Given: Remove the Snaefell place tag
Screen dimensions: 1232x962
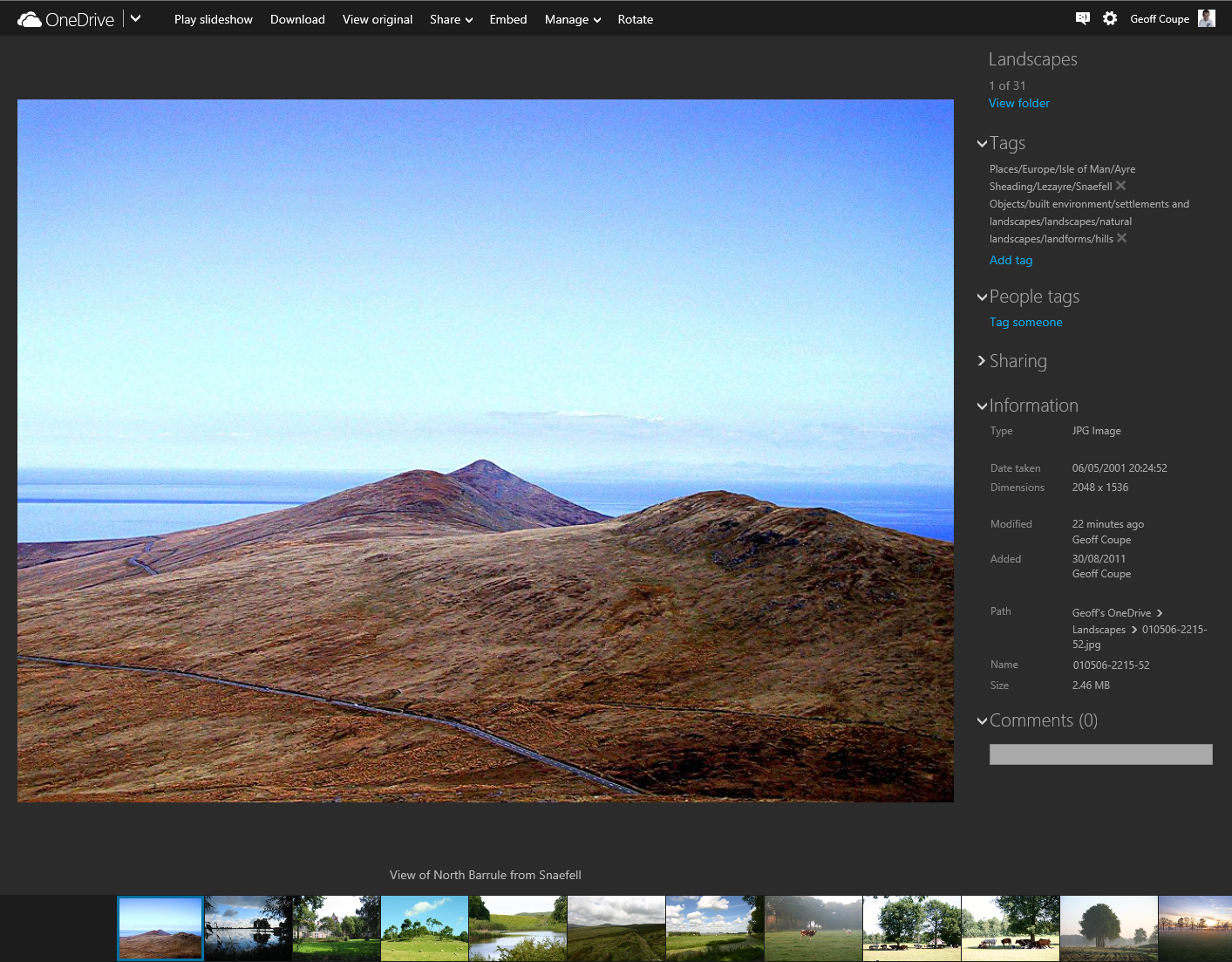Looking at the screenshot, I should (x=1121, y=186).
